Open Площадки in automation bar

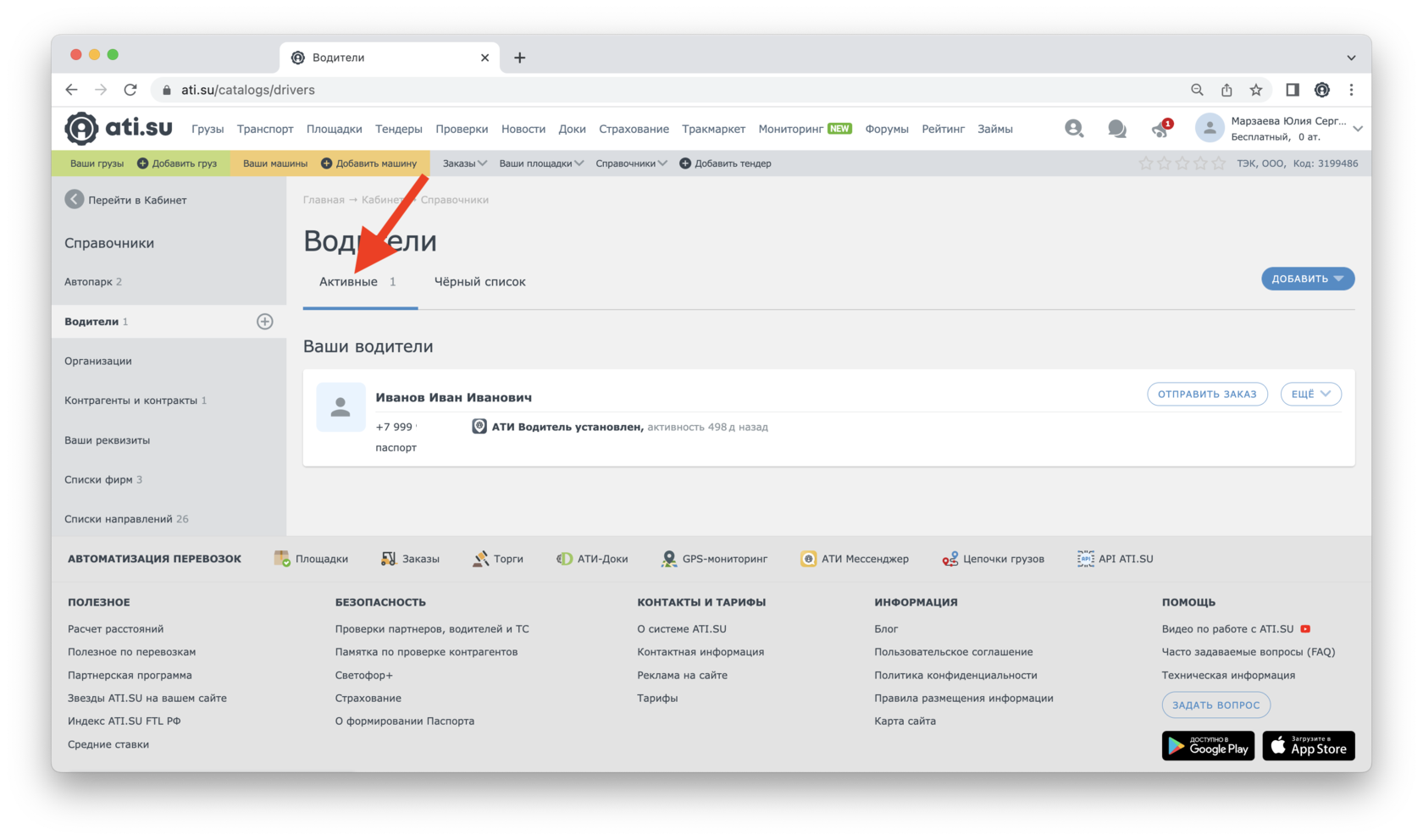[x=311, y=559]
